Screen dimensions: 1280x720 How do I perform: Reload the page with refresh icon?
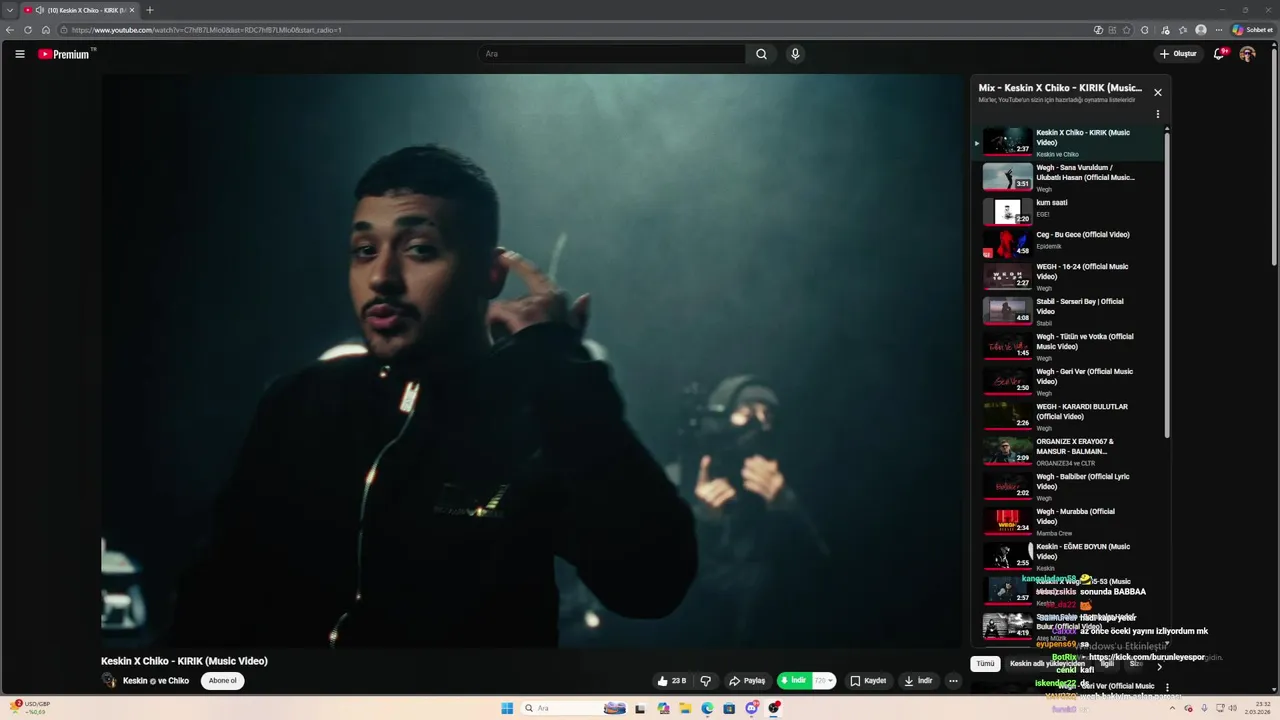pos(28,30)
